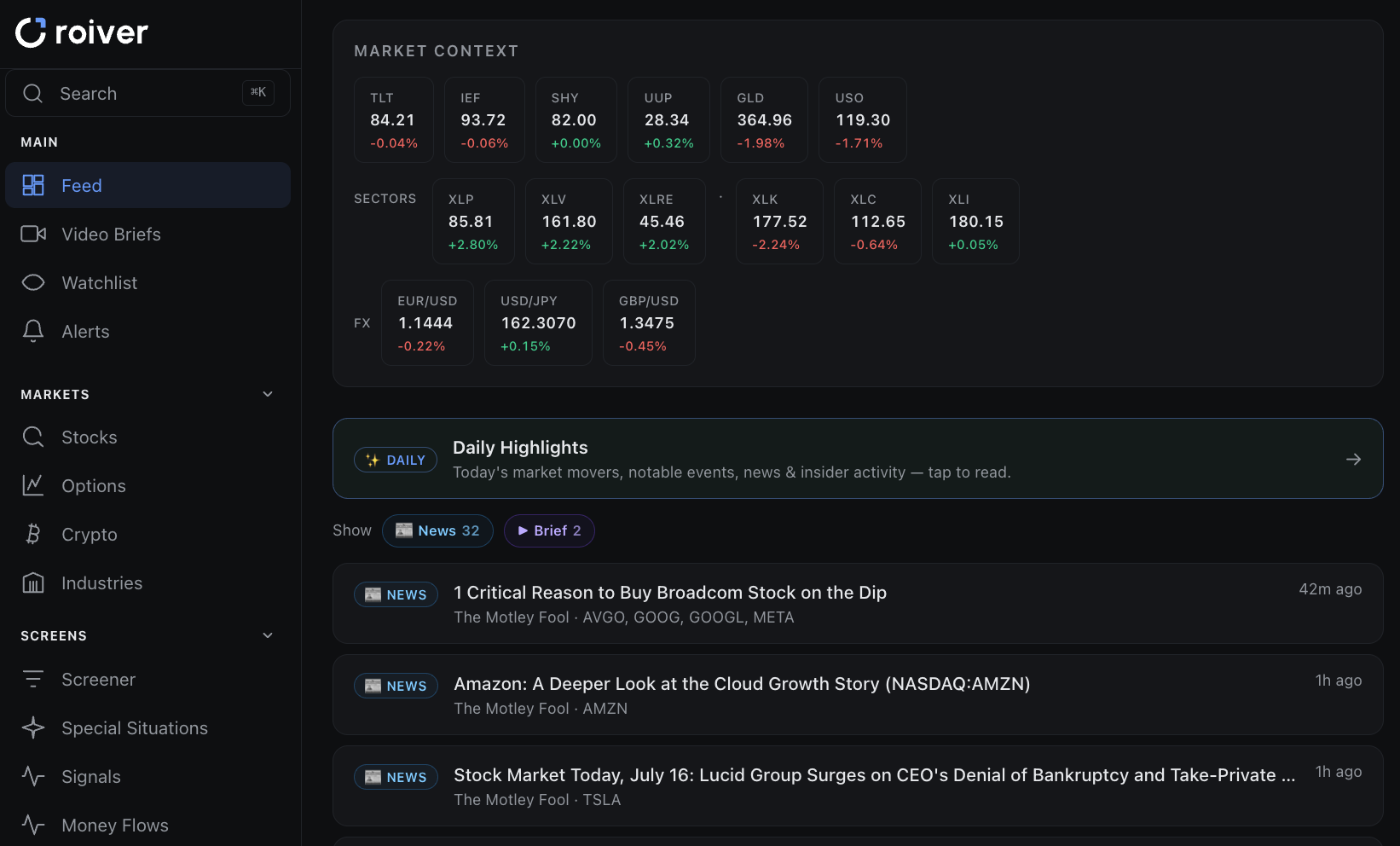The width and height of the screenshot is (1400, 846).
Task: Click 'AVGO, GOOG, GOOGL, META' tickers text
Action: 688,617
